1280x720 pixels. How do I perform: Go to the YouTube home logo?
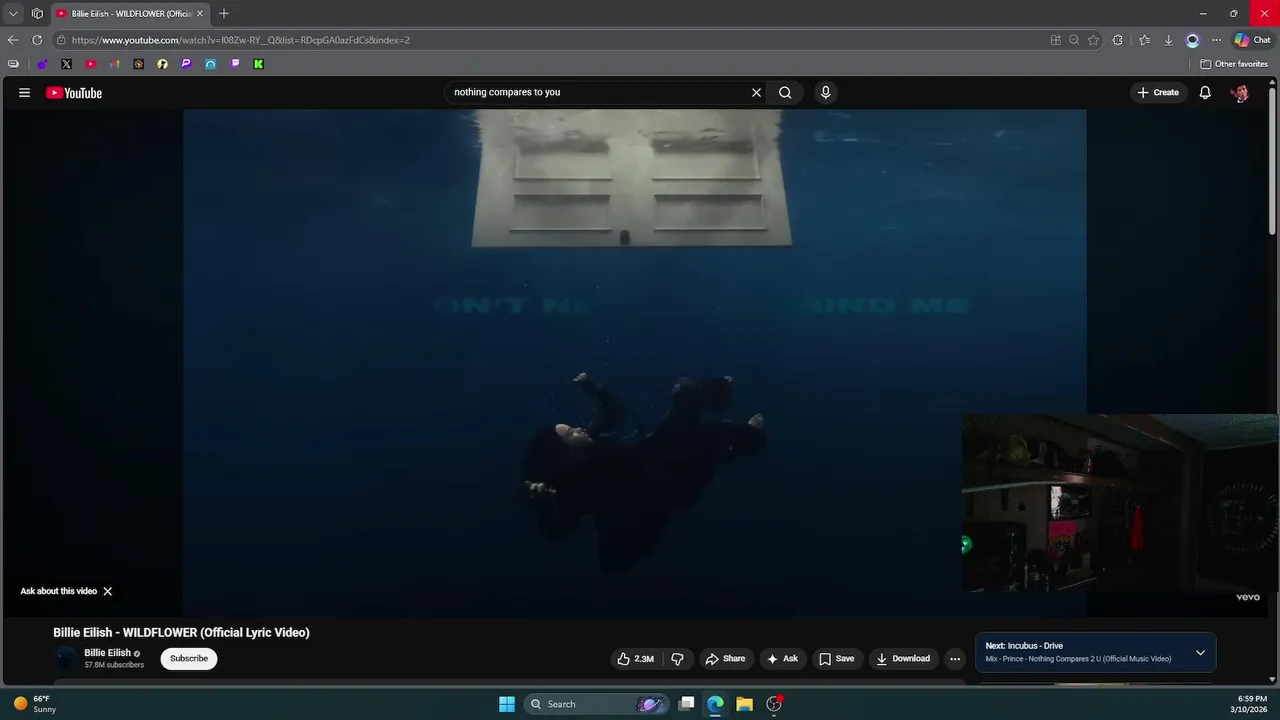(x=74, y=93)
